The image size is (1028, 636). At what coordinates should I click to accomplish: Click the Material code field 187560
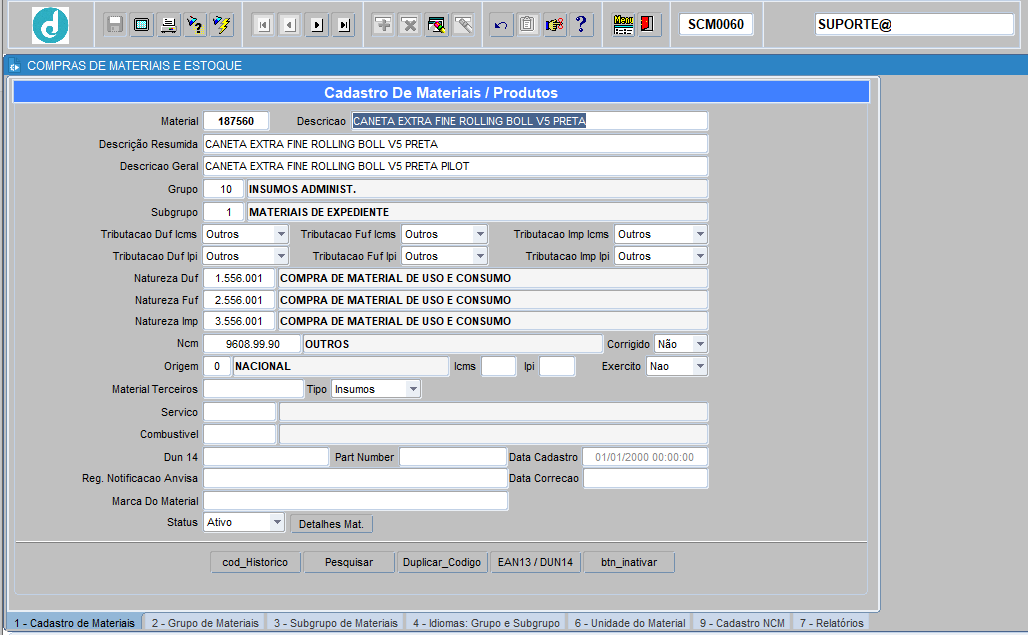236,121
